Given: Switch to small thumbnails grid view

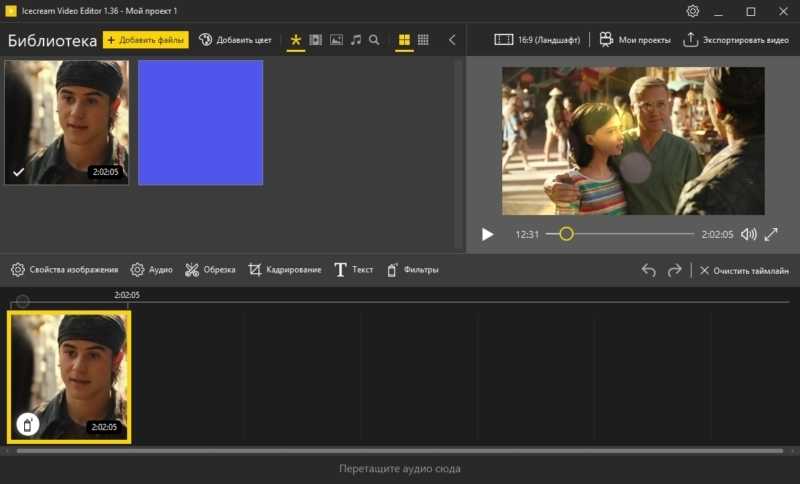Looking at the screenshot, I should (x=423, y=40).
